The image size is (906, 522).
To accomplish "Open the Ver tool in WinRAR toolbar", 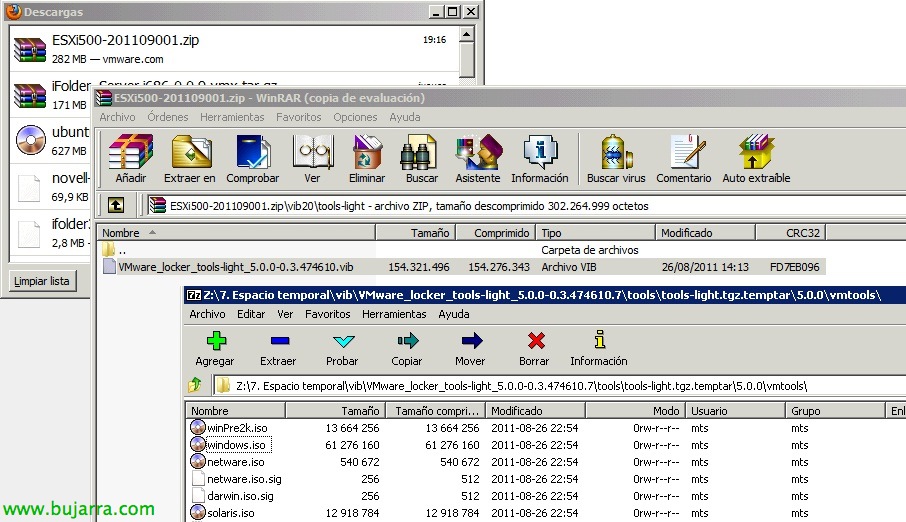I will pyautogui.click(x=313, y=153).
